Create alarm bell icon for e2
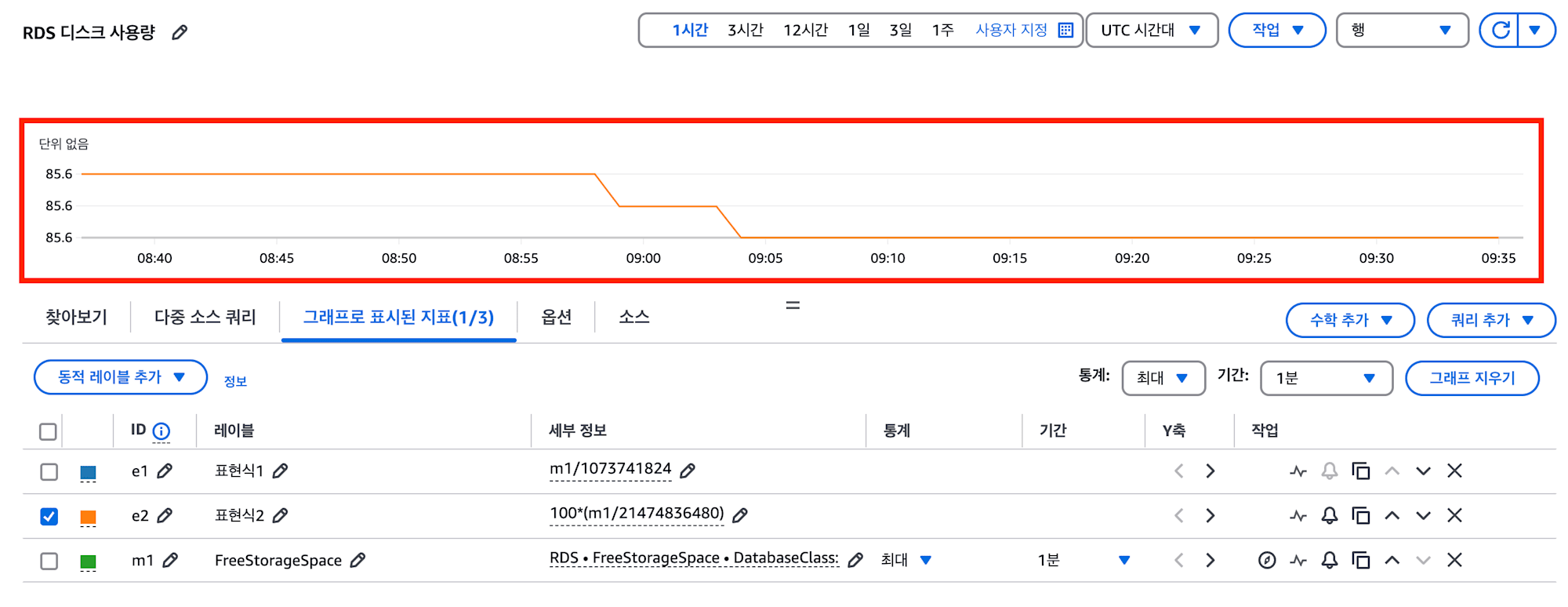 [x=1330, y=515]
